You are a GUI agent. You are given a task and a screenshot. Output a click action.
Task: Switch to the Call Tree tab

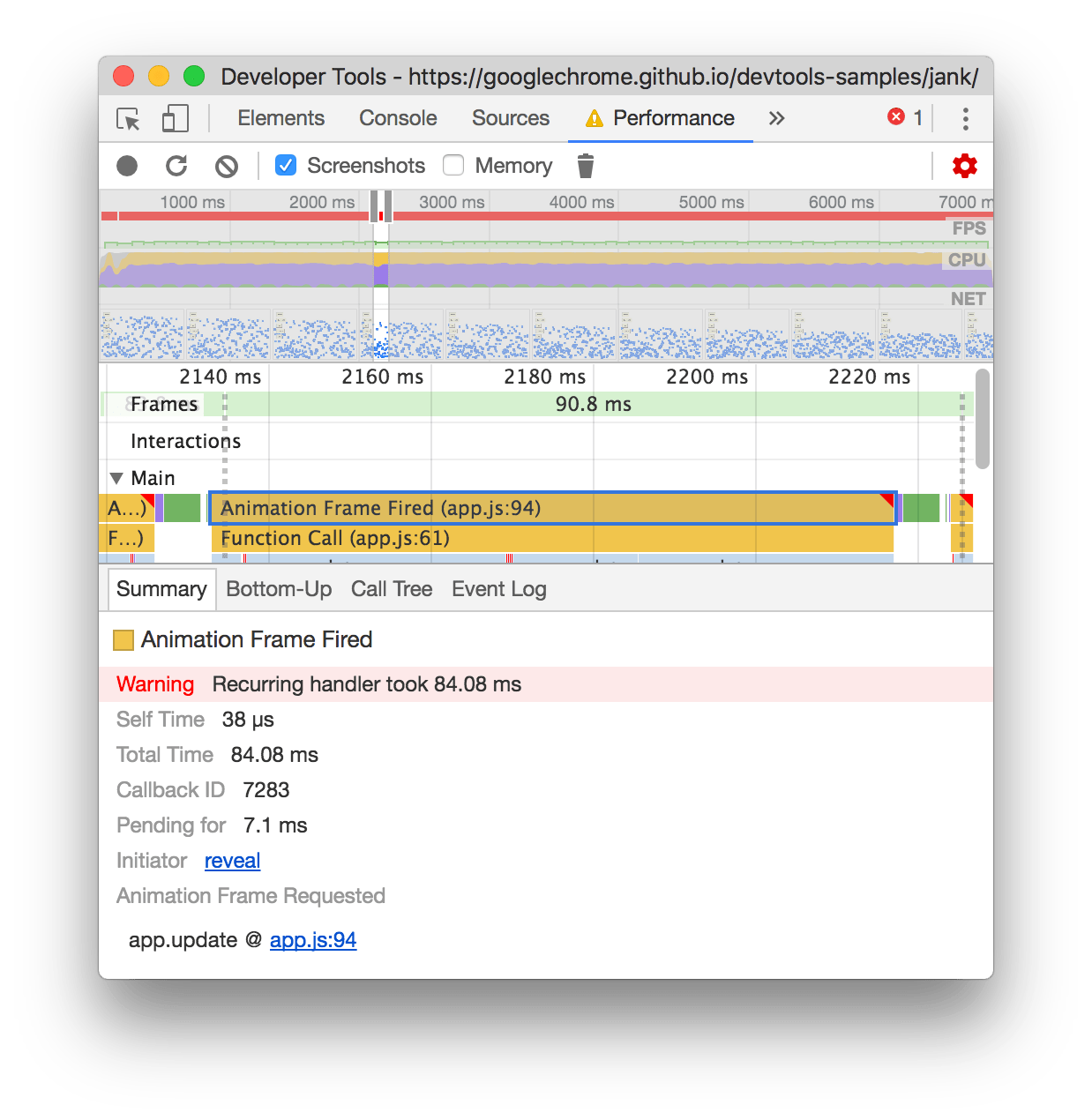392,589
